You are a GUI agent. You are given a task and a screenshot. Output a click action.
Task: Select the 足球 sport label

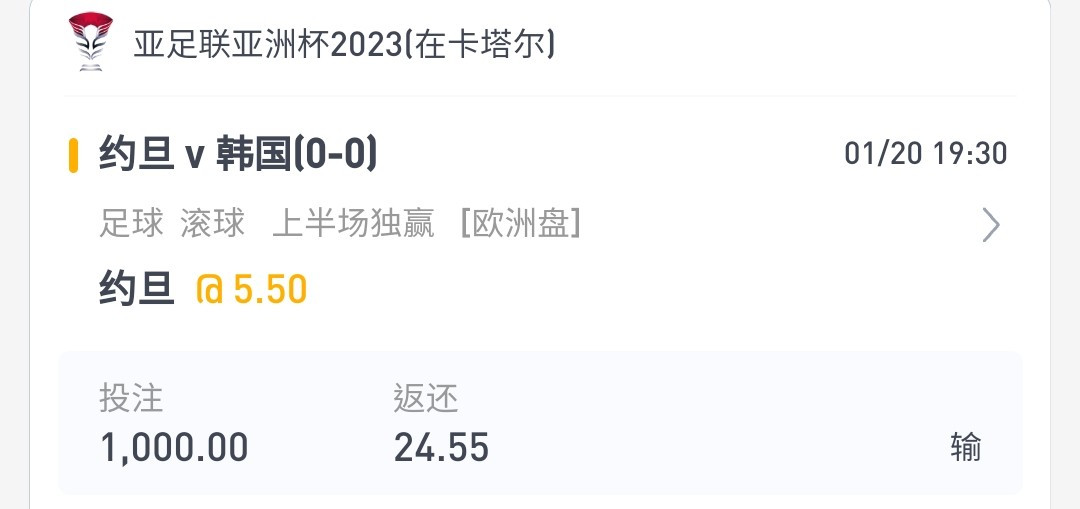(132, 224)
